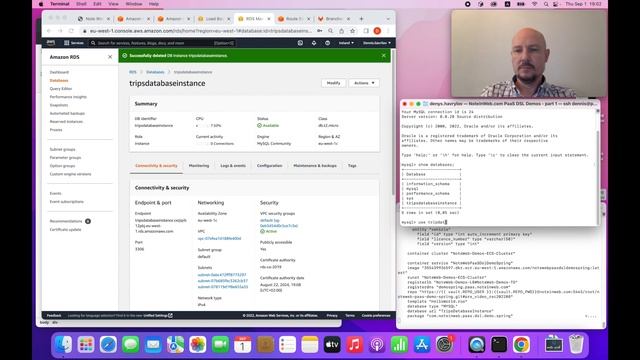Click the RDS breadcrumb link

133,72
